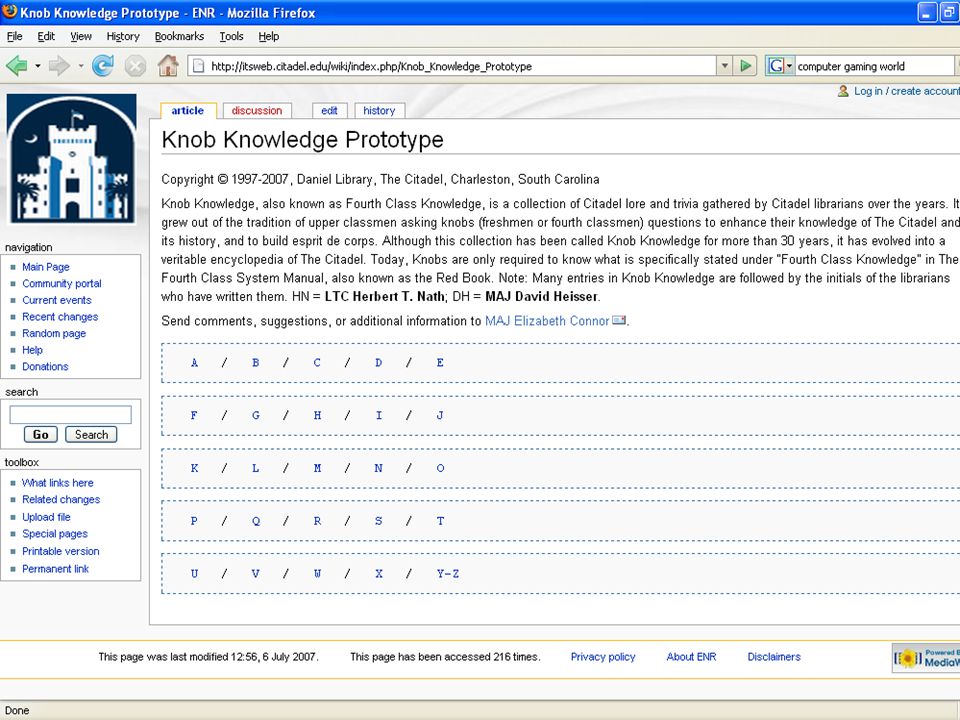
Task: Switch to the discussion tab
Action: (x=257, y=111)
